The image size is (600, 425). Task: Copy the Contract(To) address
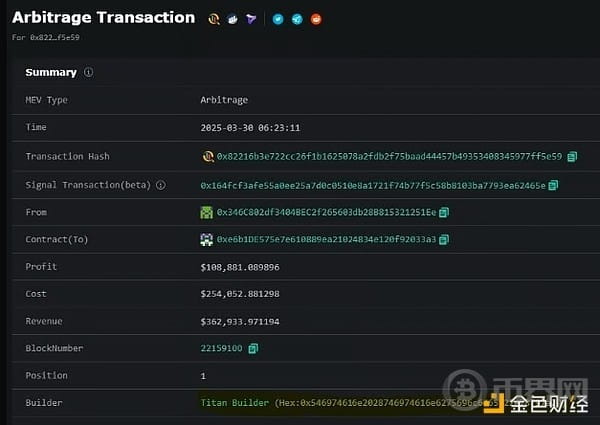444,240
